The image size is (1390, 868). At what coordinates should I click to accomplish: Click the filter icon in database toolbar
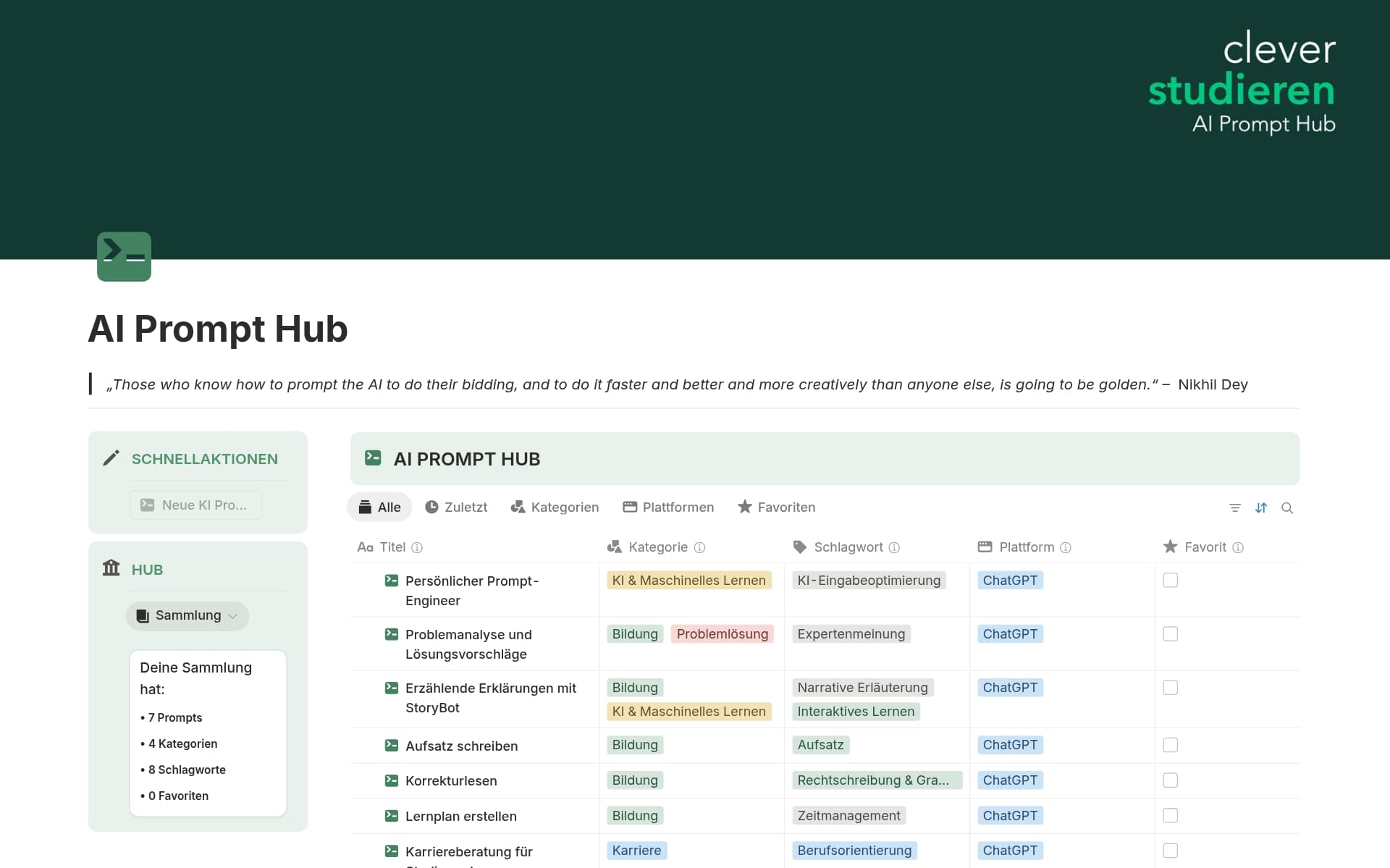click(x=1235, y=508)
